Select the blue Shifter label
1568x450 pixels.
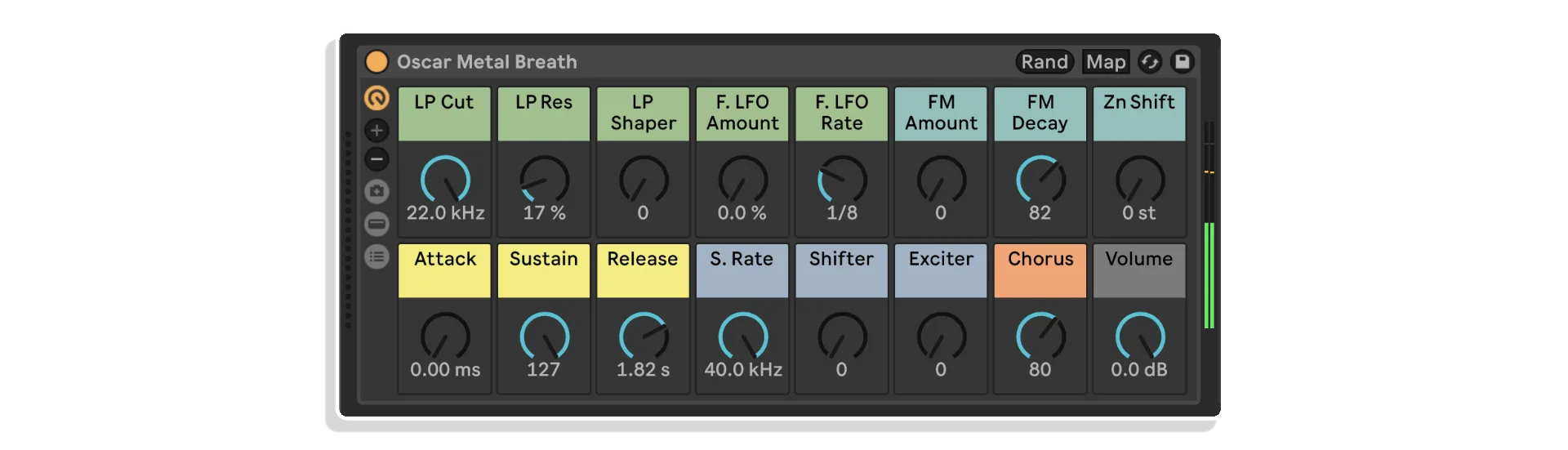coord(841,271)
